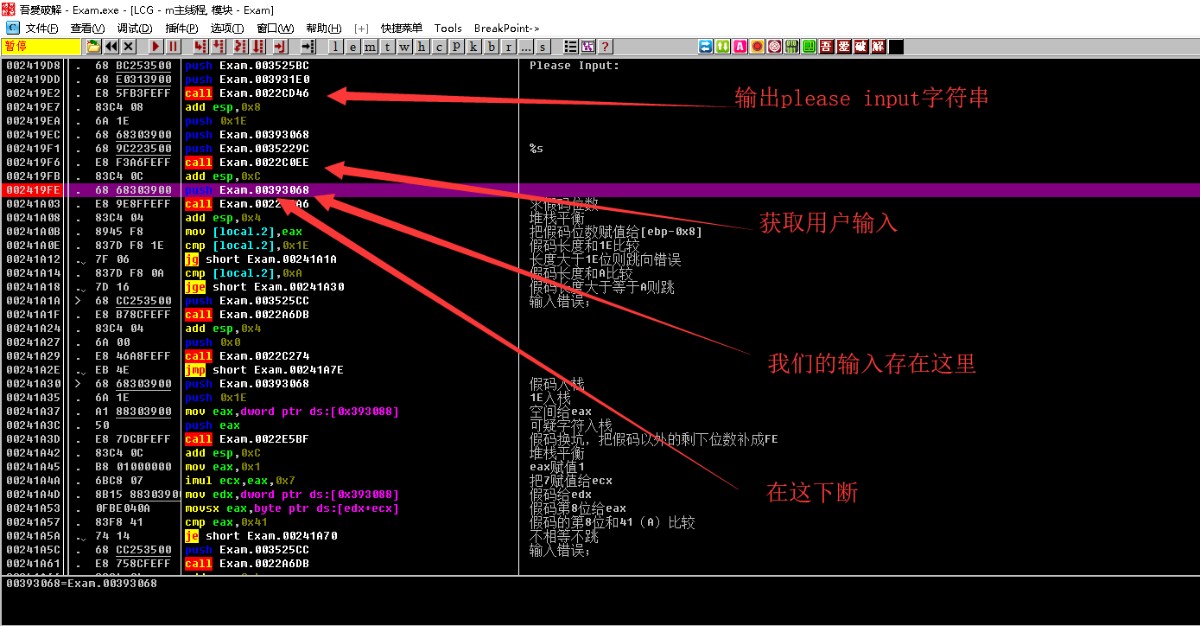
Task: Open the 快捷菜单 menu
Action: [401, 28]
